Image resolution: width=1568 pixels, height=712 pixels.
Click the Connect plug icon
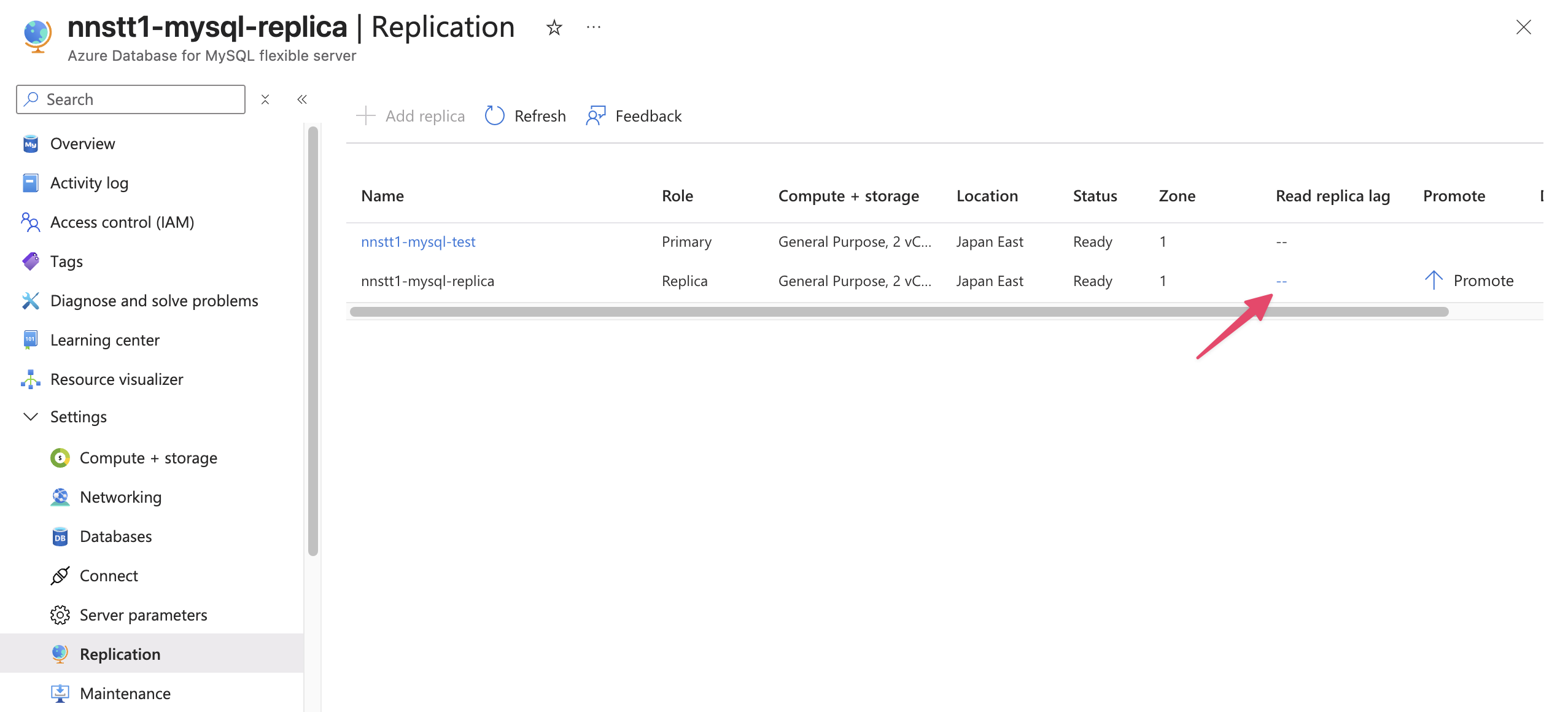click(60, 576)
